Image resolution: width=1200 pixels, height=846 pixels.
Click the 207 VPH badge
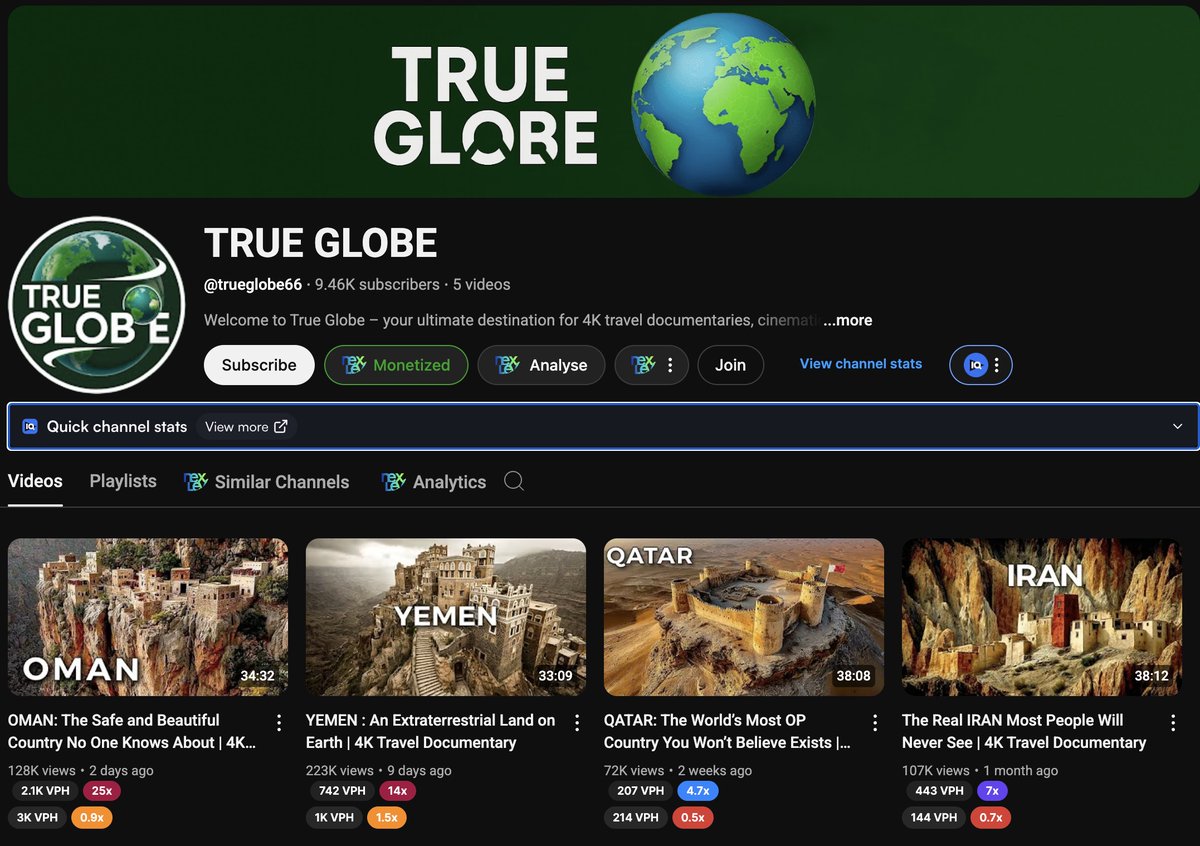pos(640,791)
